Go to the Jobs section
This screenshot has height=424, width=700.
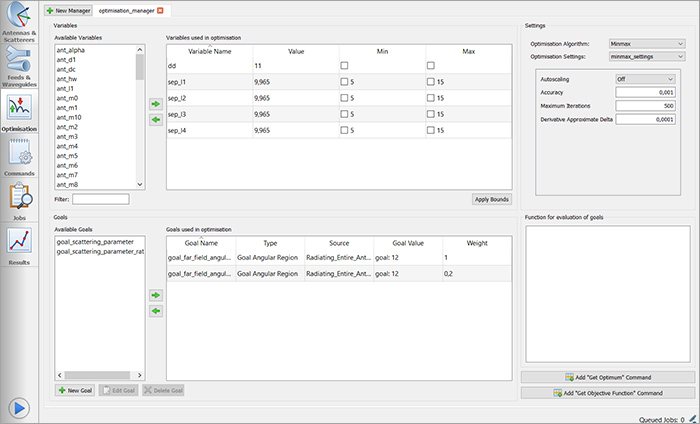[x=20, y=200]
